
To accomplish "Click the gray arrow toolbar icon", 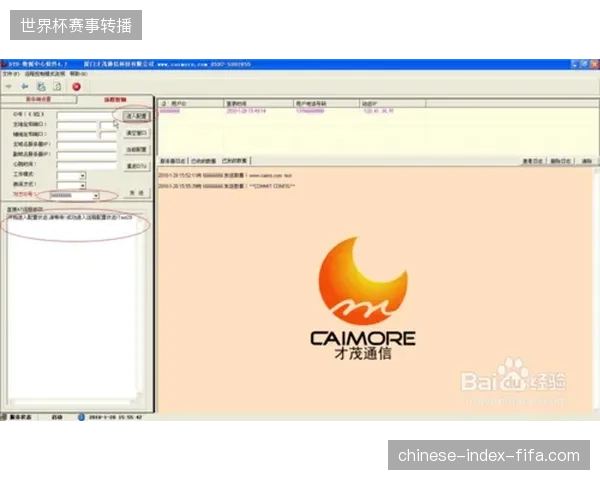I will pos(9,87).
